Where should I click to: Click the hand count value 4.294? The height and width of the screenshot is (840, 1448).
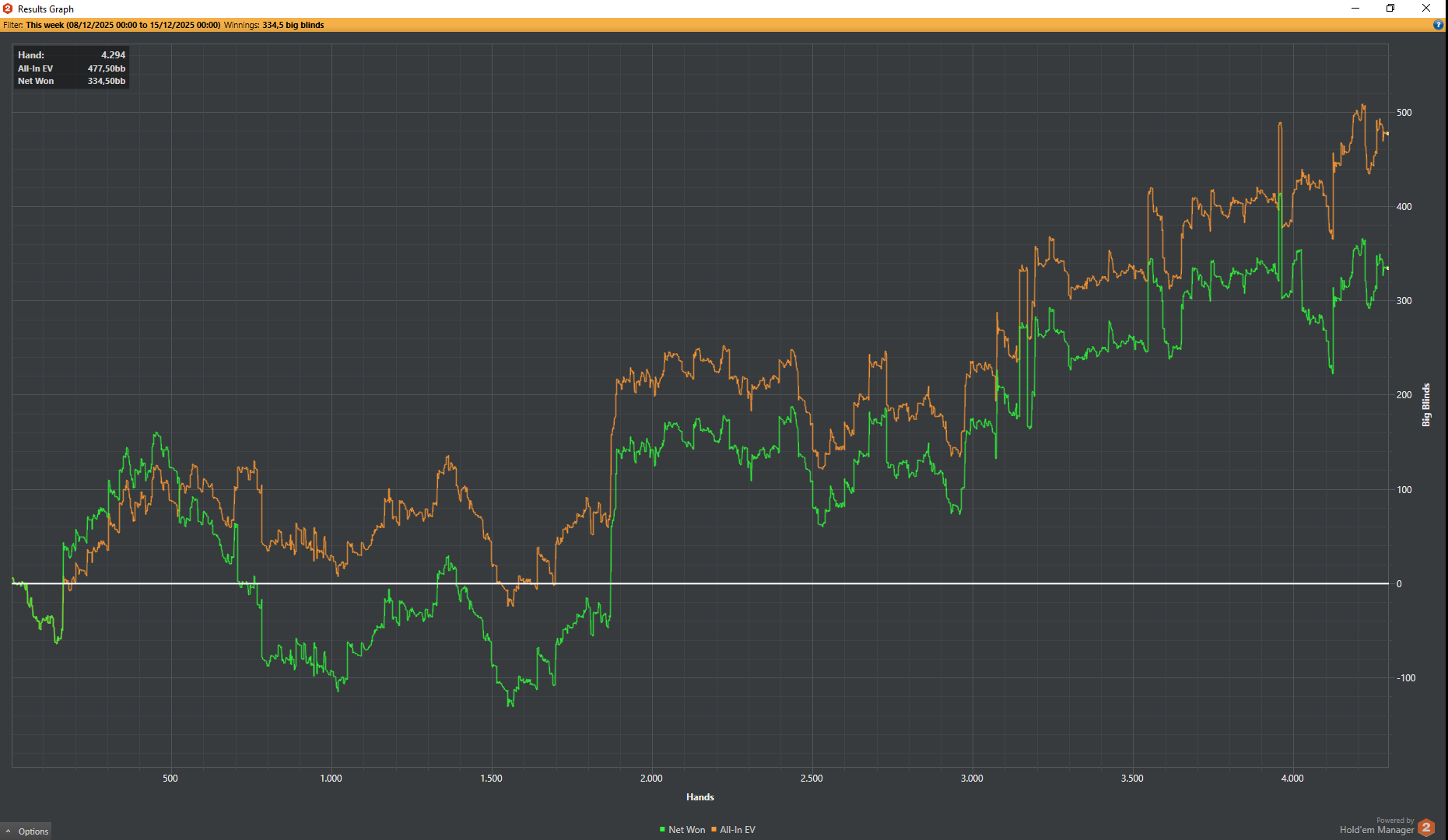(113, 55)
